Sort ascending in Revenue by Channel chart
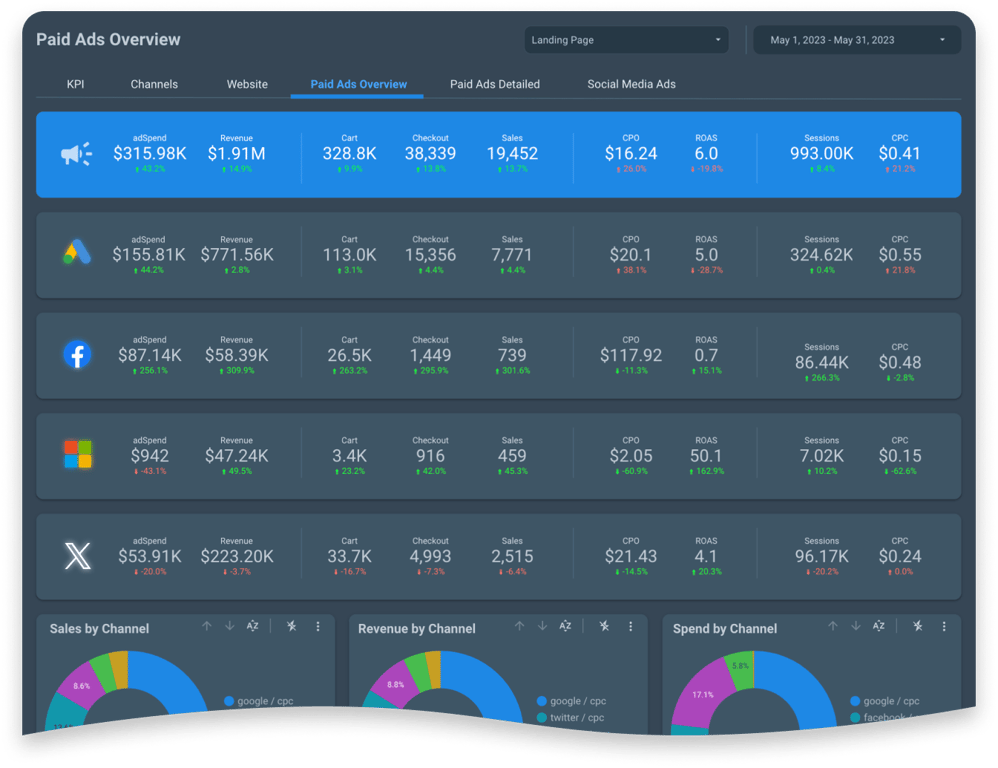 (519, 626)
